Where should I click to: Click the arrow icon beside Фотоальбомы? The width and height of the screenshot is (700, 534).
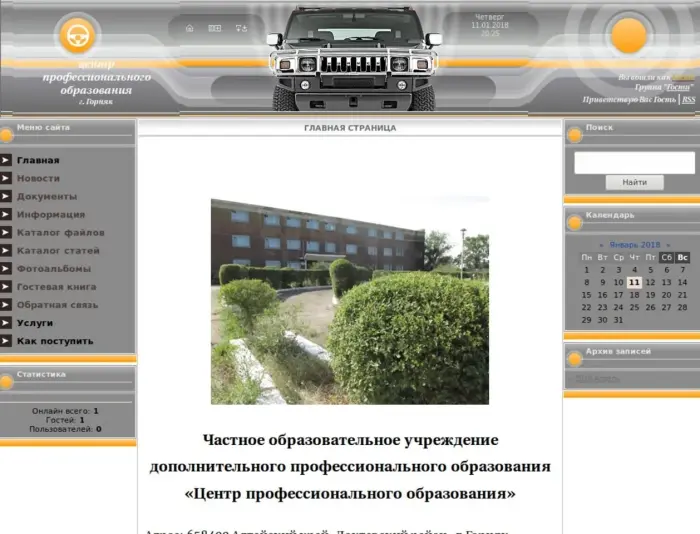tap(6, 268)
